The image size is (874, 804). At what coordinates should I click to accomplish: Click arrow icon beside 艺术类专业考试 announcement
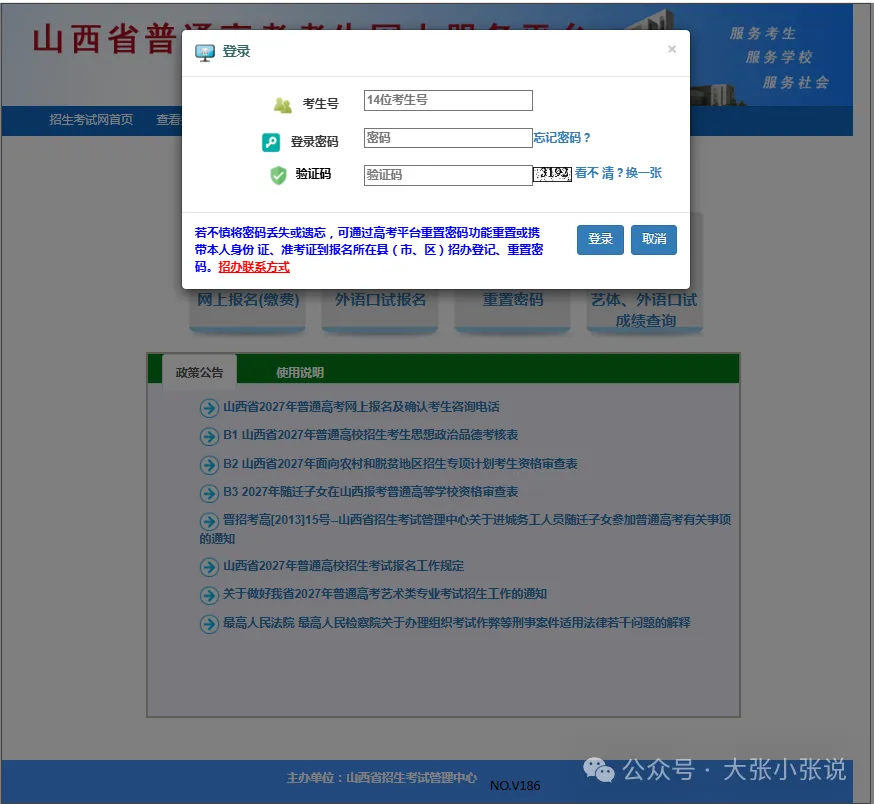(x=209, y=595)
